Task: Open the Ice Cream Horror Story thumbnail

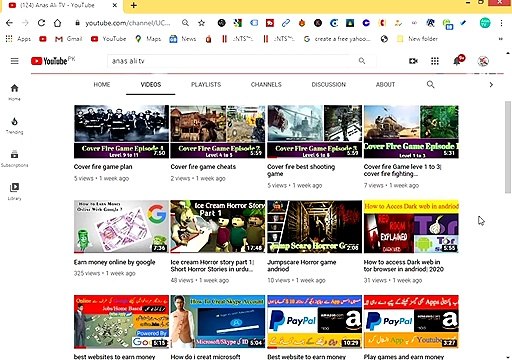Action: point(218,227)
